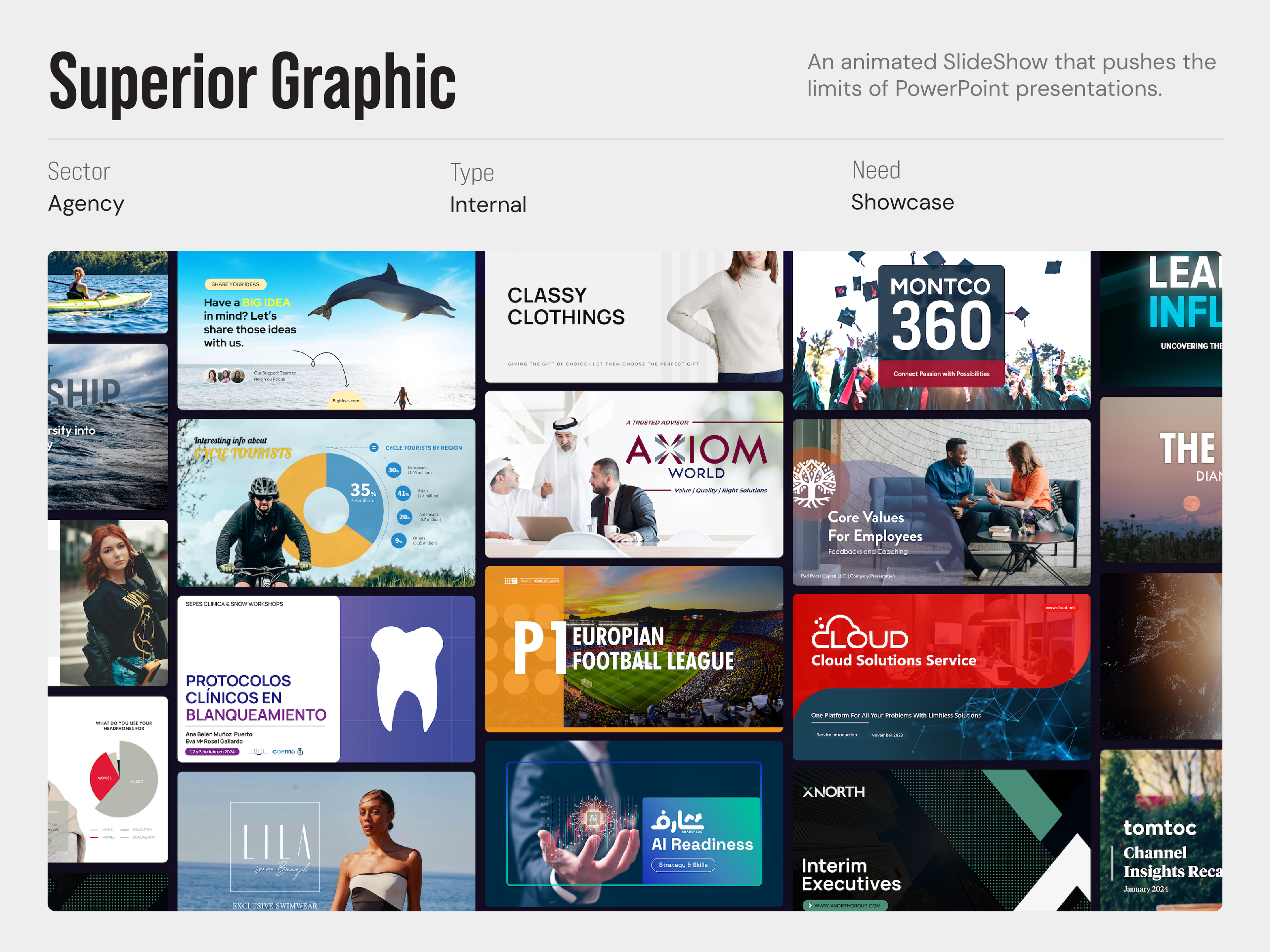Click Connect Passion with Possibilities banner
The height and width of the screenshot is (952, 1270).
pos(941,374)
